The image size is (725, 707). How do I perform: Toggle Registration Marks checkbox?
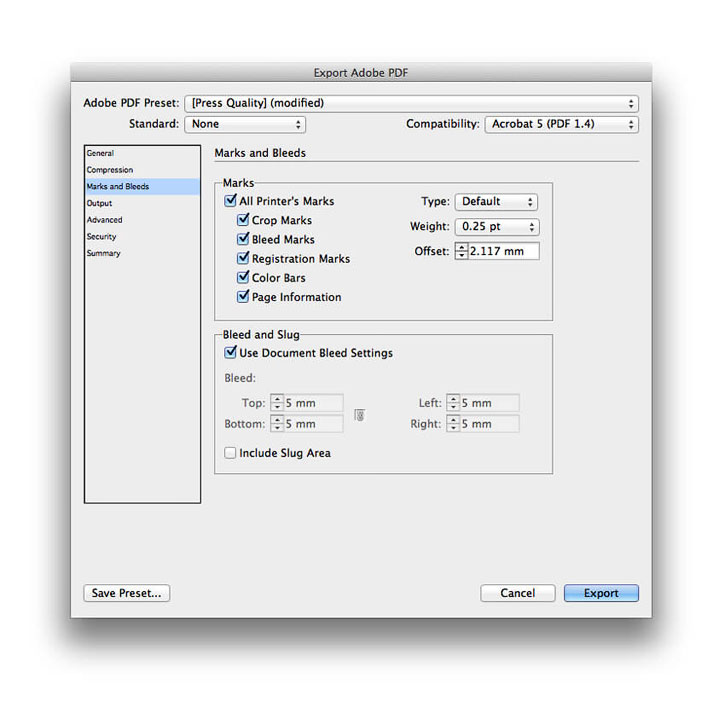pos(243,258)
